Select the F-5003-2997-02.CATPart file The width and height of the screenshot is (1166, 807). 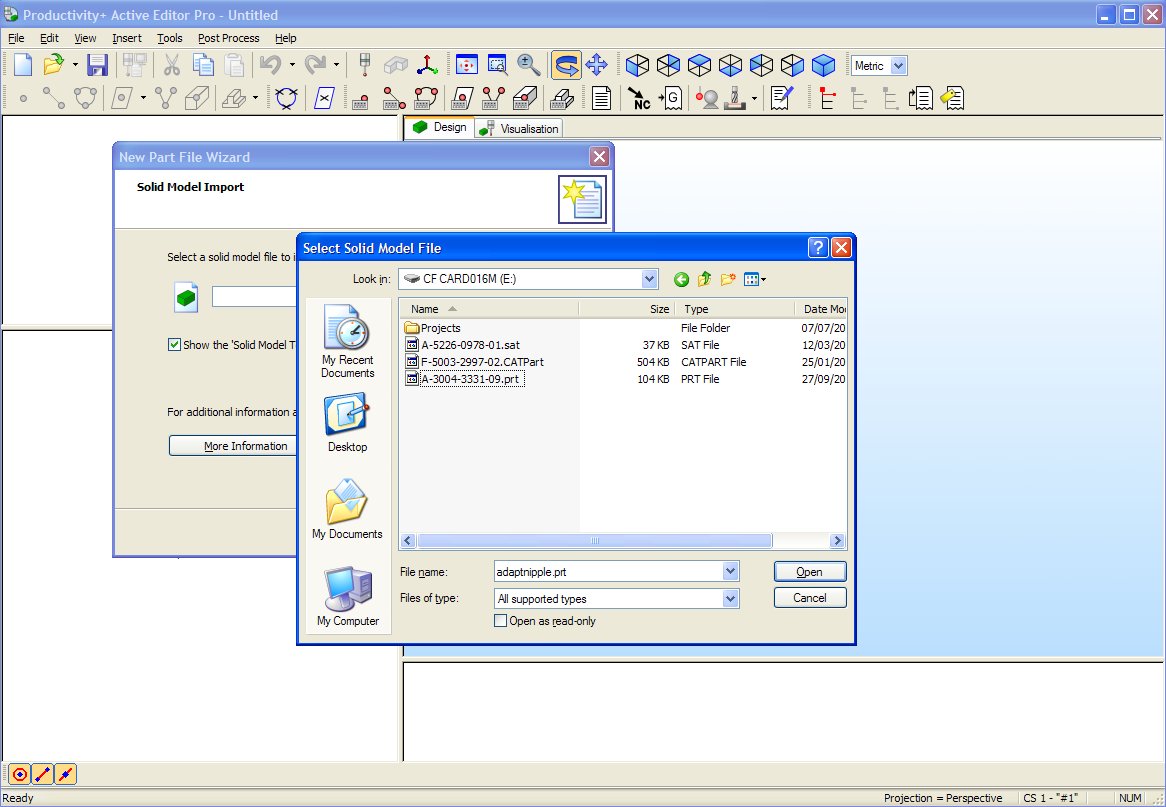click(482, 362)
